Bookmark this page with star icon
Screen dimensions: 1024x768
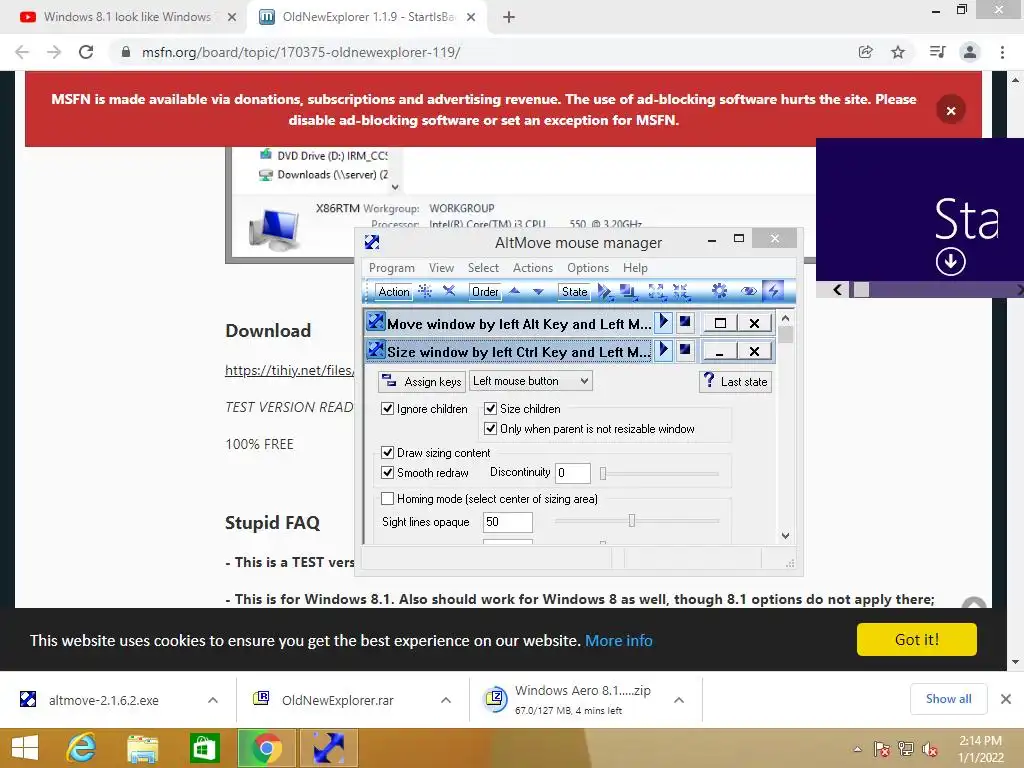pos(898,52)
